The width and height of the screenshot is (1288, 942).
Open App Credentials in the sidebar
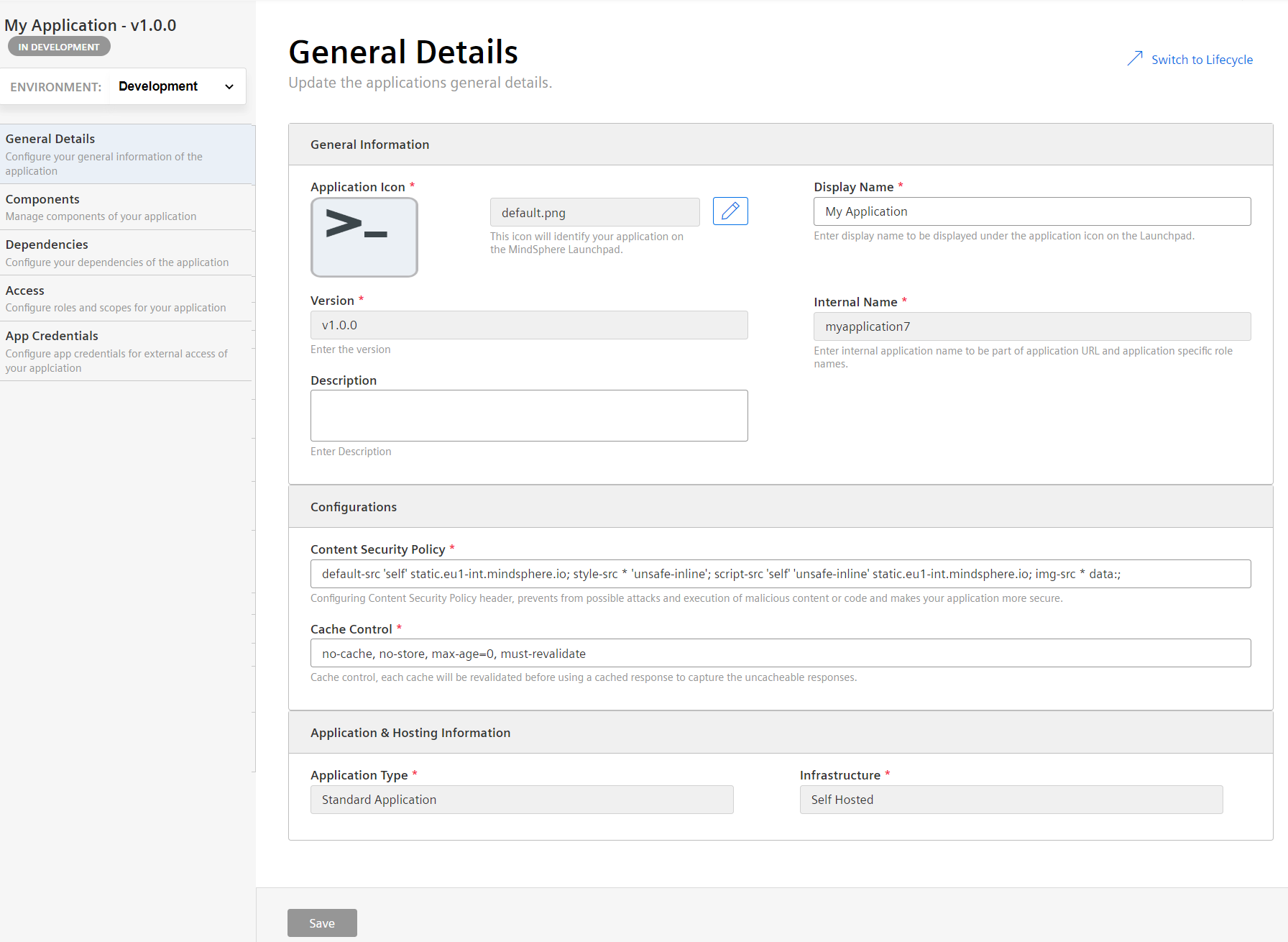tap(127, 351)
